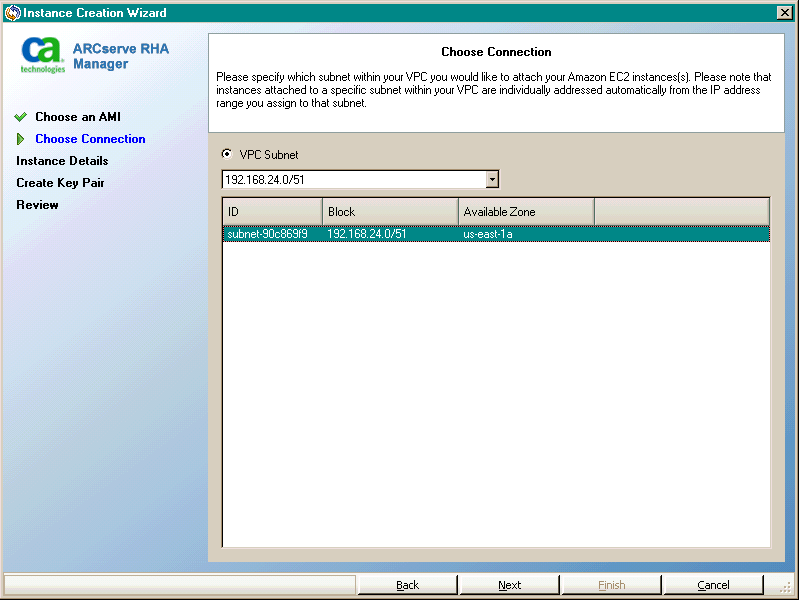Select the VPC Subnet radio button
The width and height of the screenshot is (799, 600).
tap(227, 154)
